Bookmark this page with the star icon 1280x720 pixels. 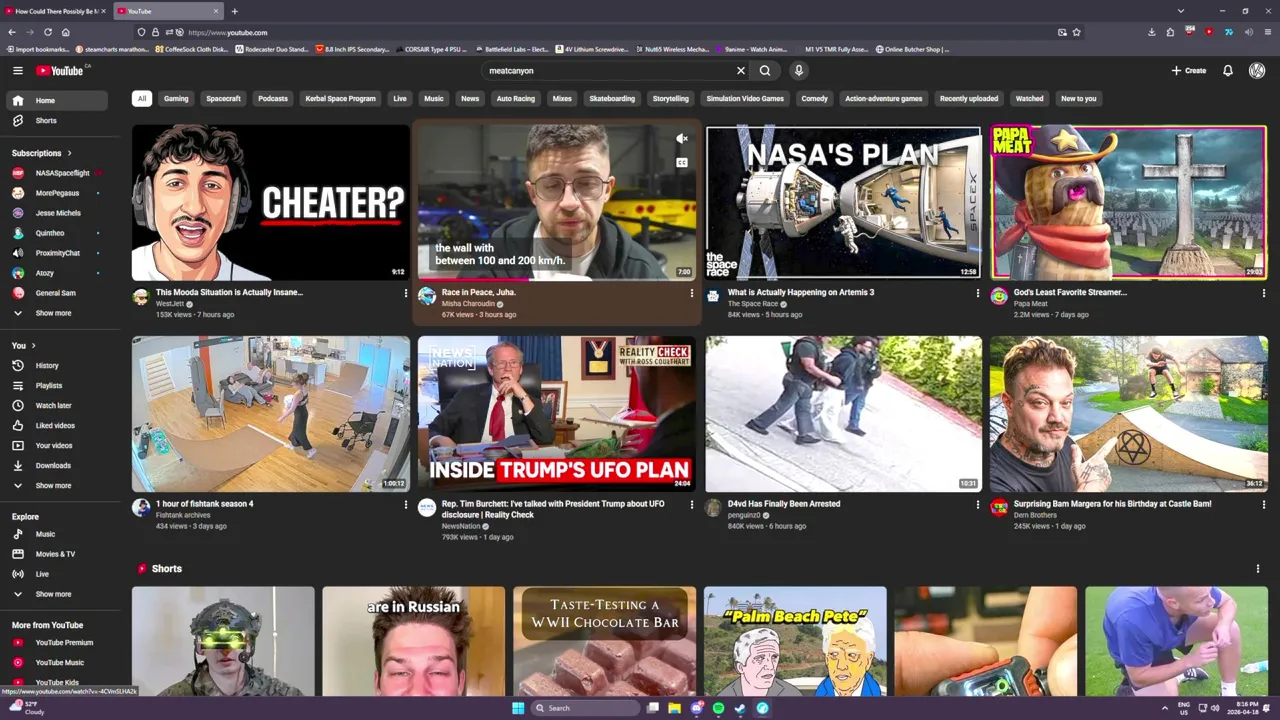click(x=1077, y=32)
